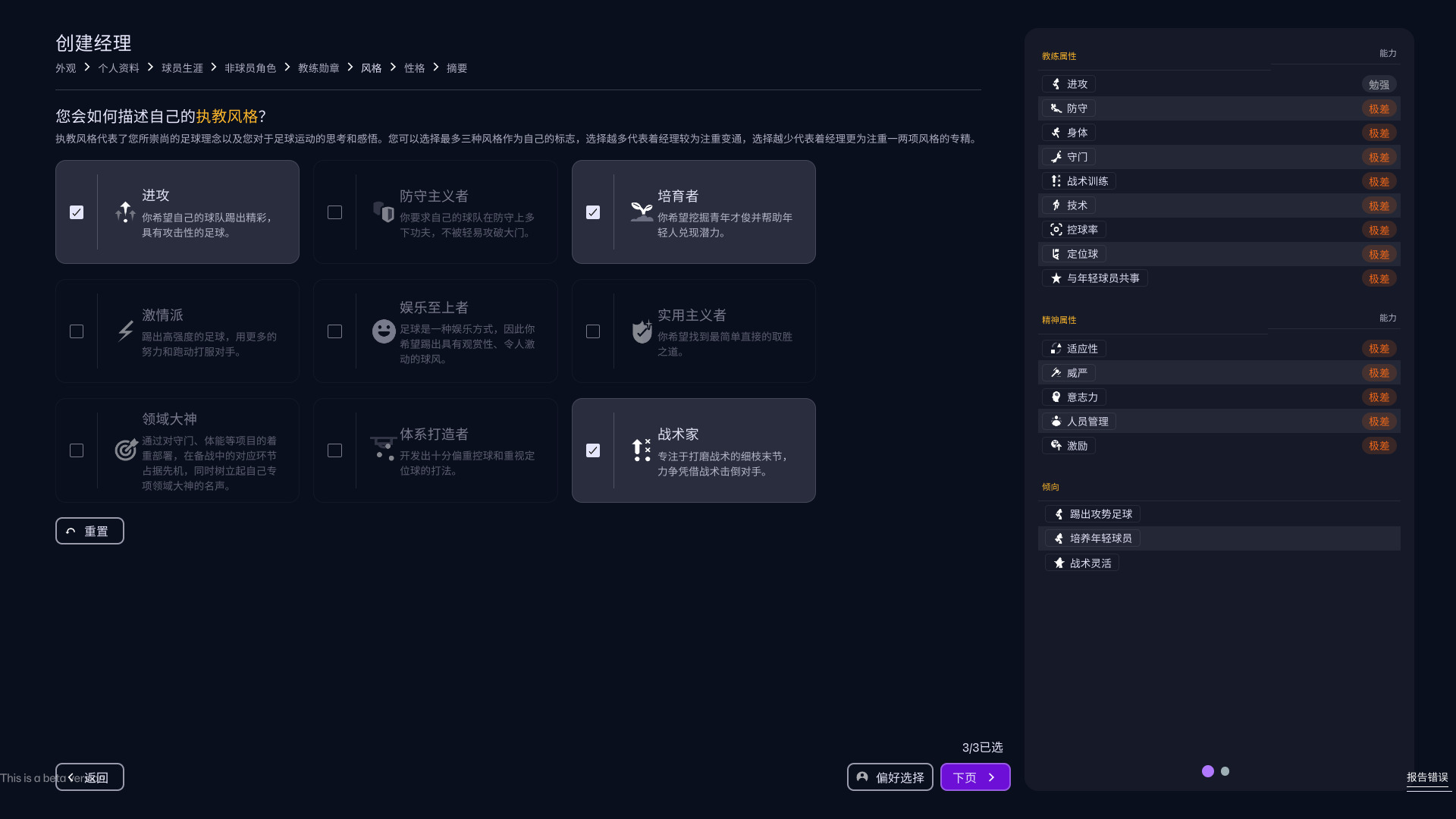
Task: Go to 教练勋章 breadcrumb step
Action: pos(318,68)
